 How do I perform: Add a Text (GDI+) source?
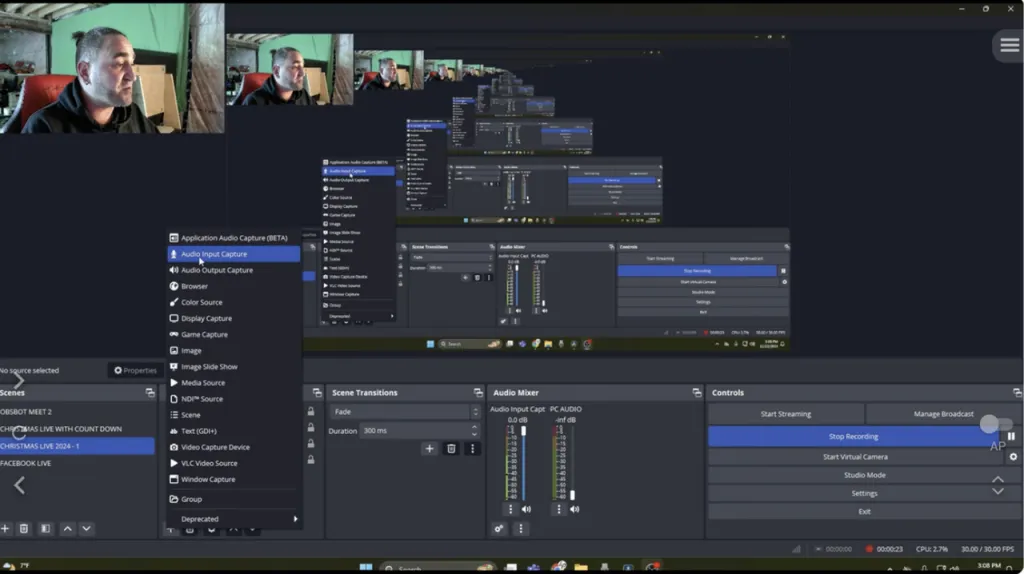(x=233, y=431)
